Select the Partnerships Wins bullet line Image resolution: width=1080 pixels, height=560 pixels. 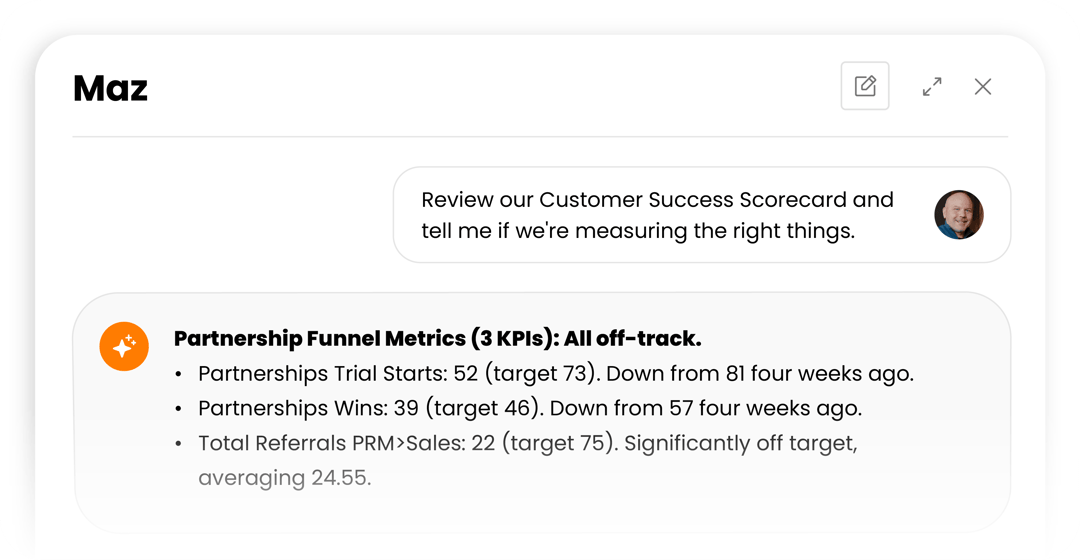[x=530, y=408]
